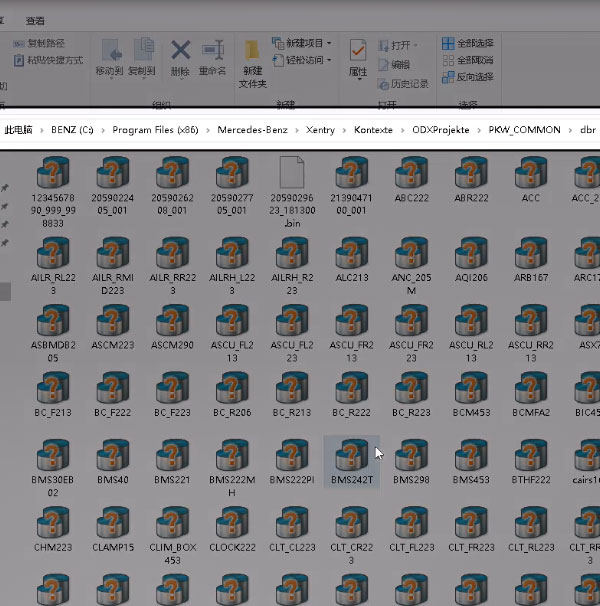Screen dimensions: 600x606
Task: Expand the chevron after ODXProjekte in path
Action: [479, 131]
